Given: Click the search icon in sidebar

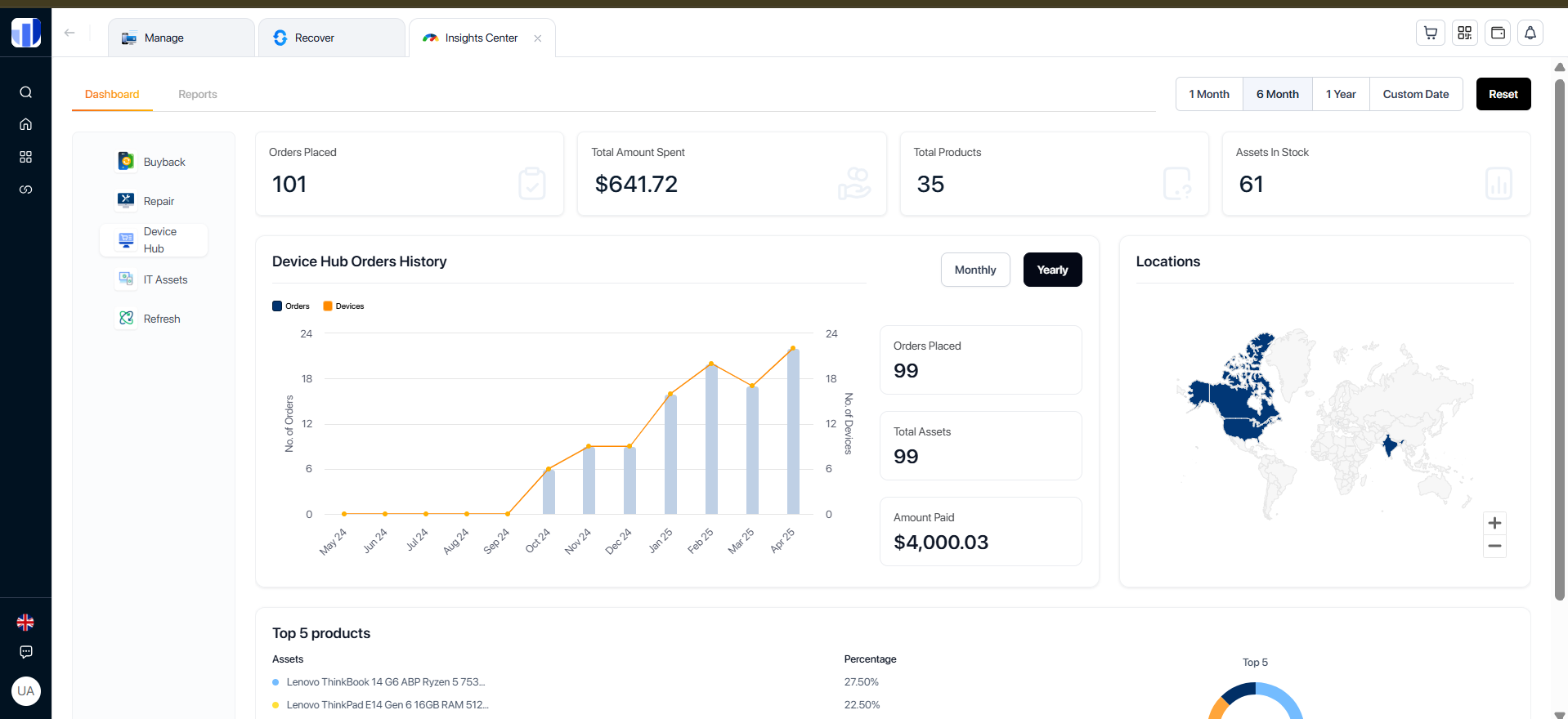Looking at the screenshot, I should point(26,92).
